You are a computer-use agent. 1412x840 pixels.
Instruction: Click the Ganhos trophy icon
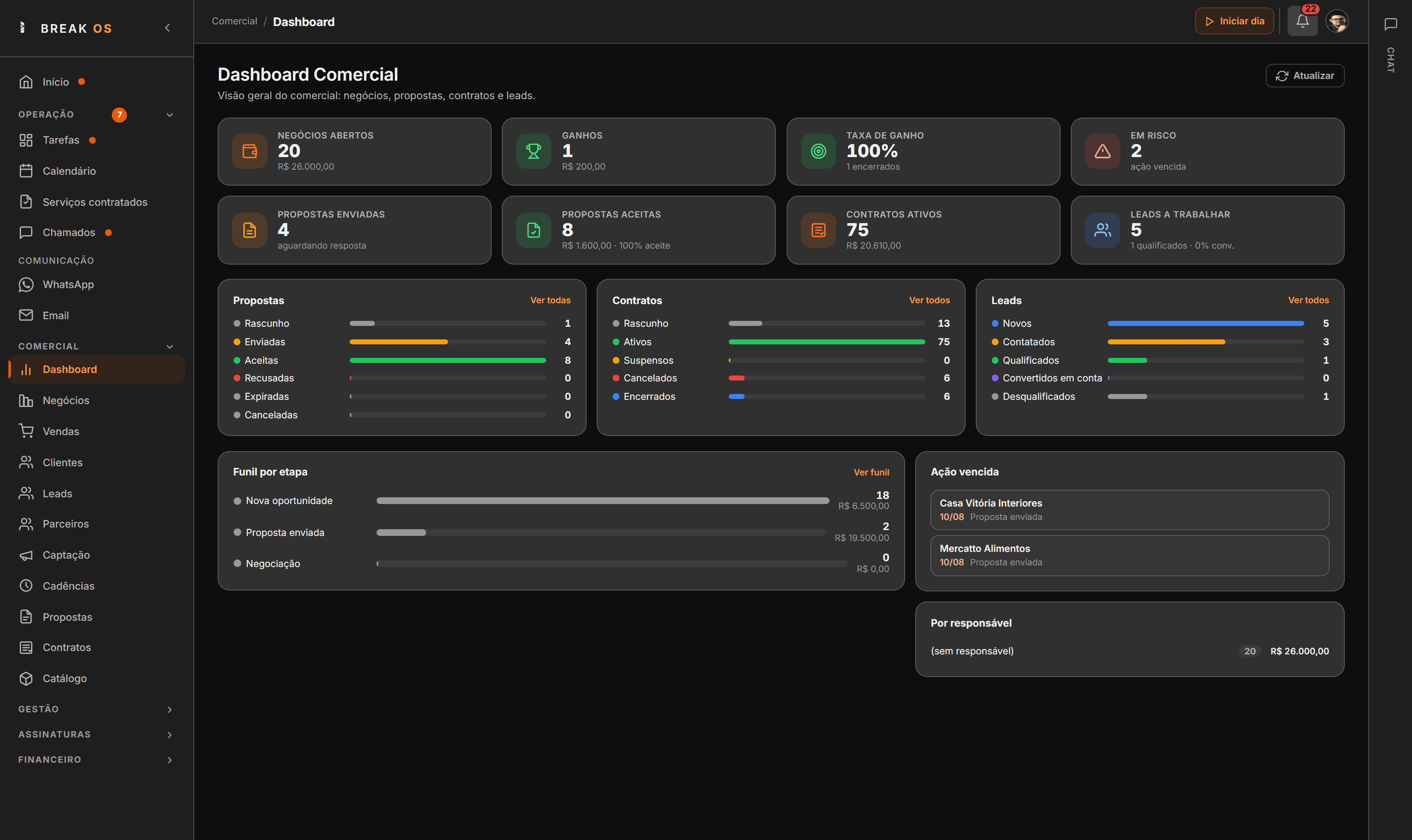[534, 151]
